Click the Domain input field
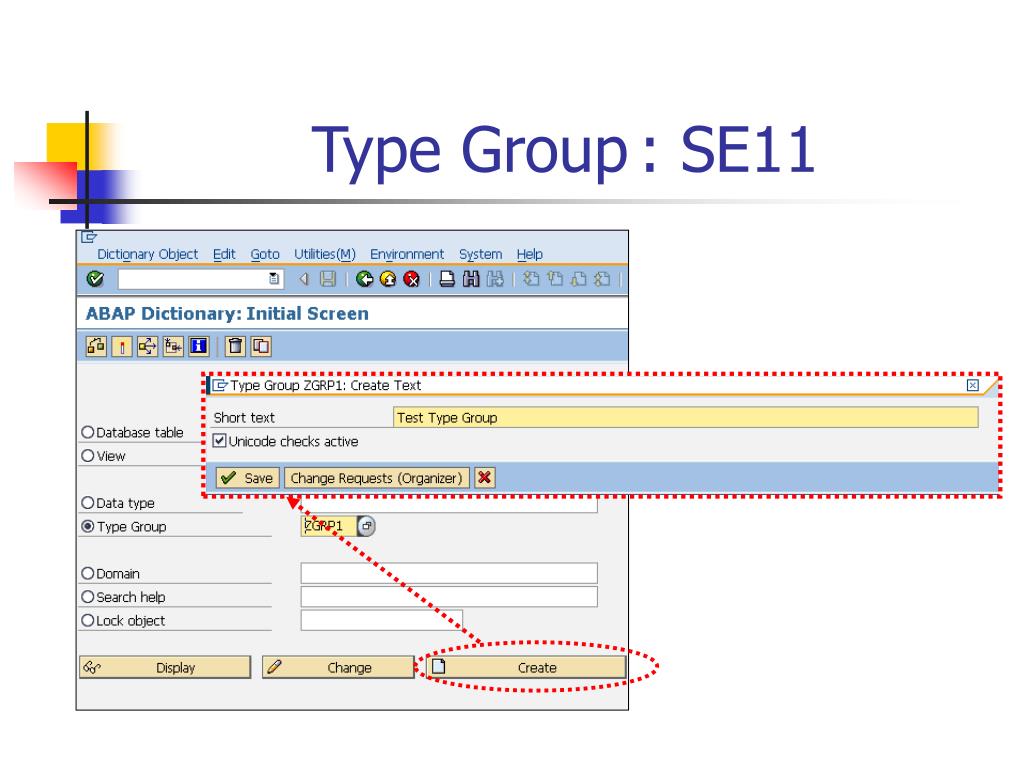This screenshot has width=1024, height=768. pos(449,573)
